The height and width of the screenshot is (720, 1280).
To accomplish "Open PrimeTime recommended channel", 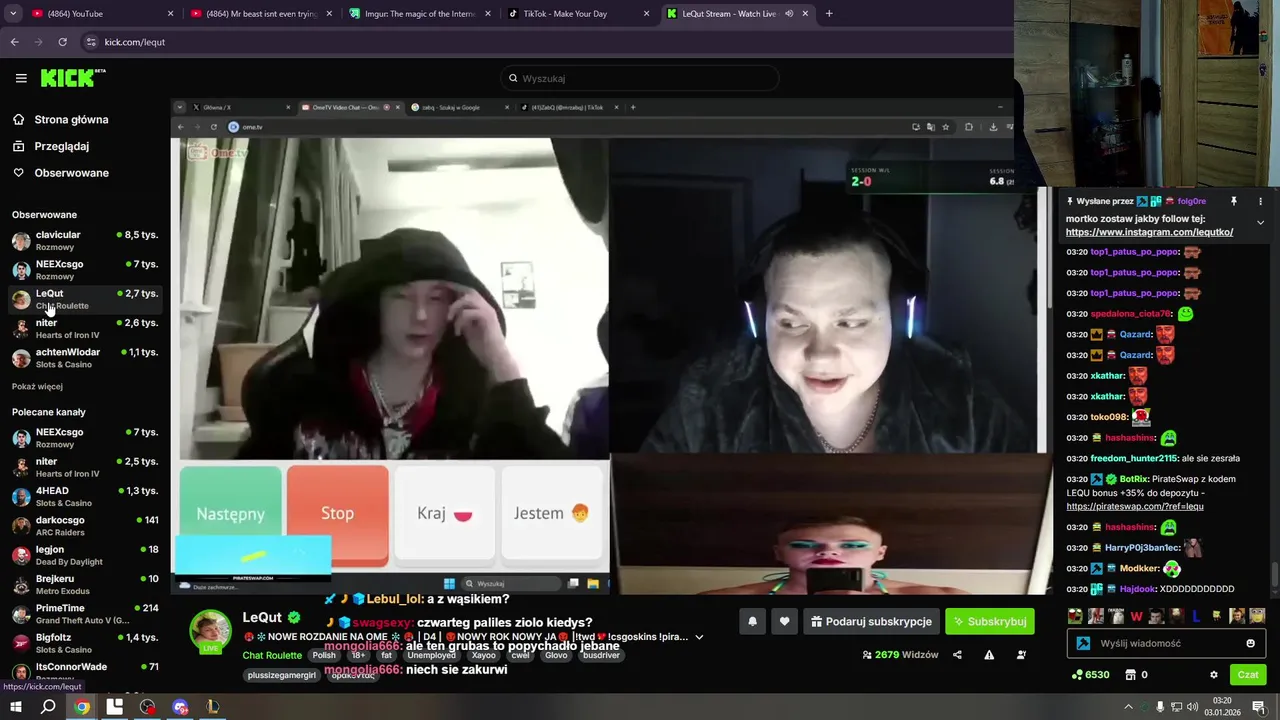I will tap(85, 614).
